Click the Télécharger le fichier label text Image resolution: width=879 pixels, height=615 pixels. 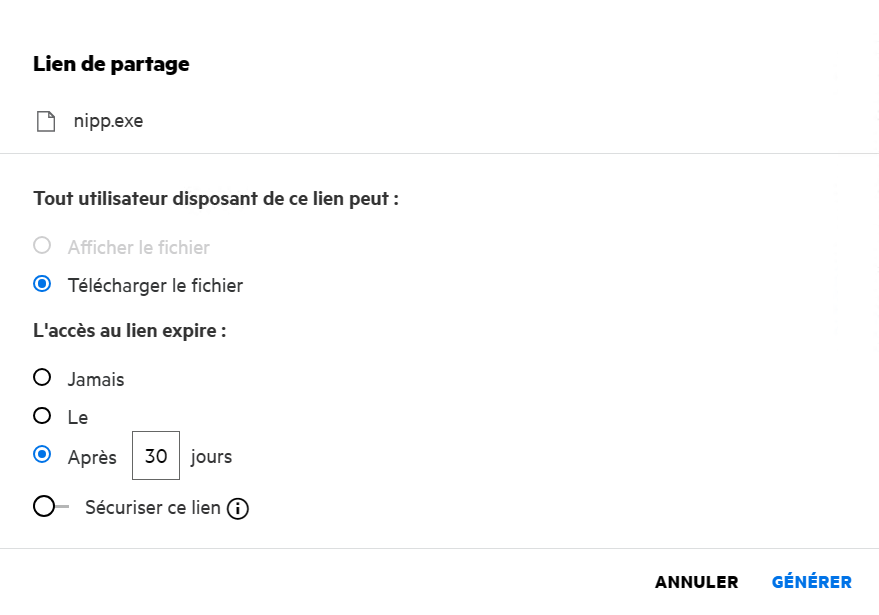[155, 286]
